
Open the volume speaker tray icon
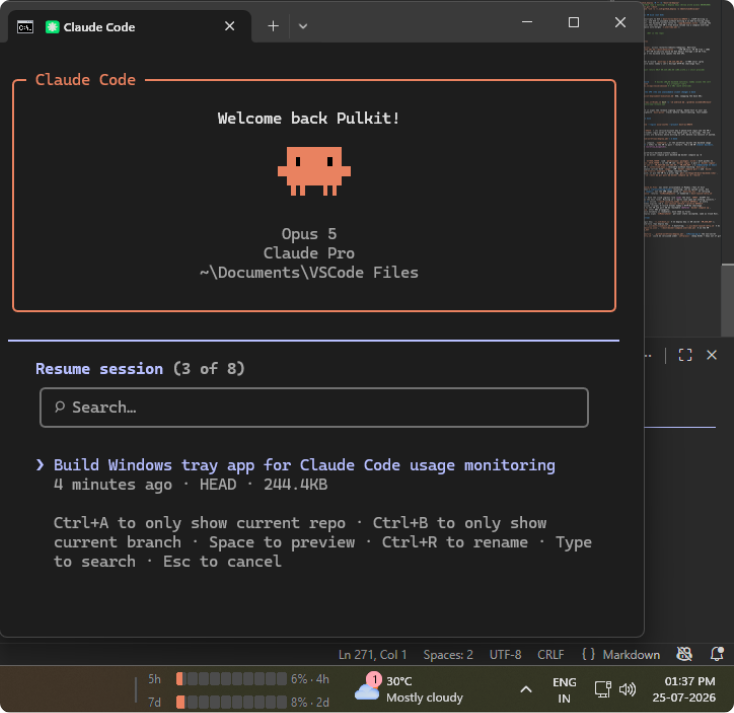(x=627, y=689)
